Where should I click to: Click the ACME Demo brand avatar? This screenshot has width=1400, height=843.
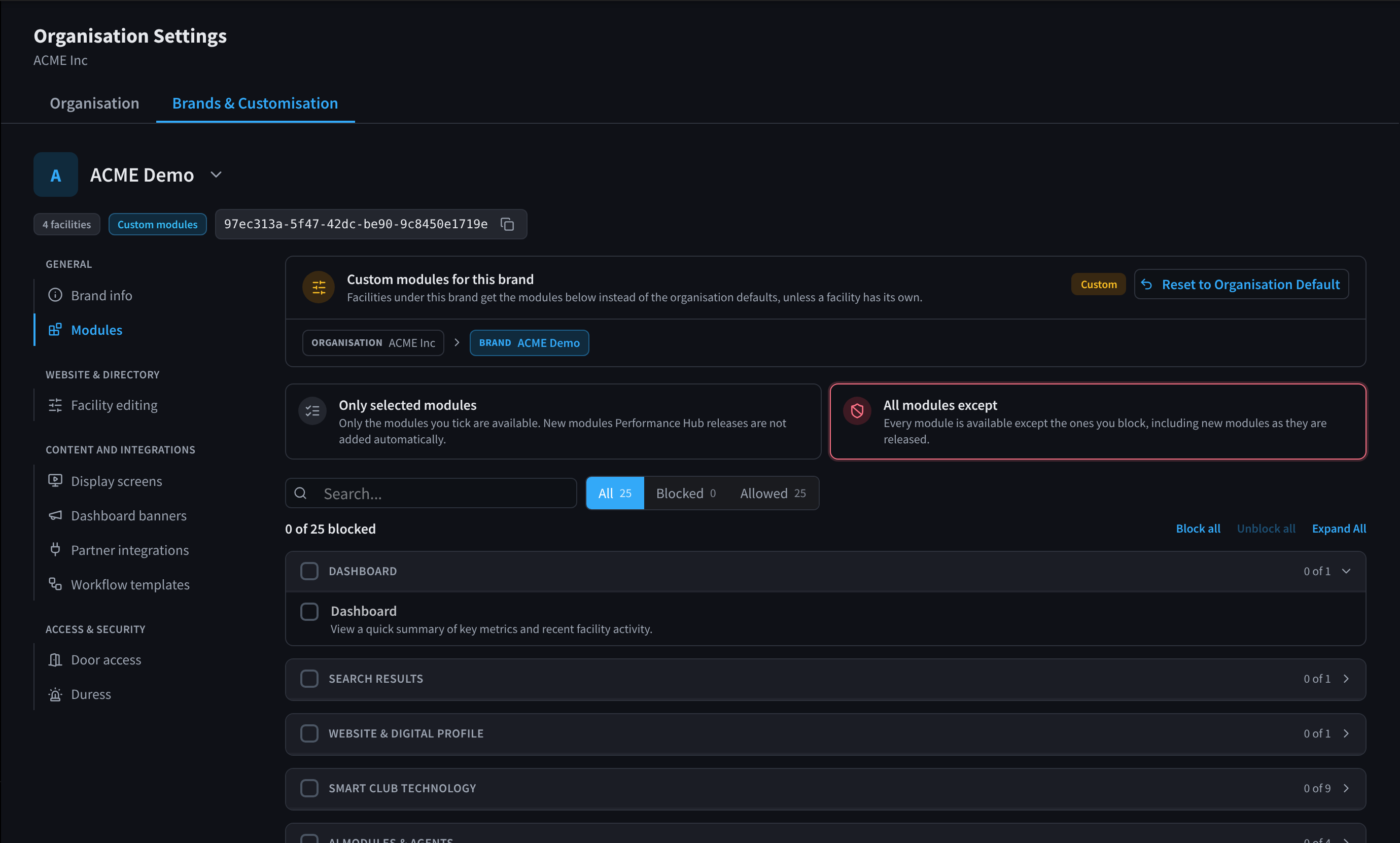coord(56,174)
